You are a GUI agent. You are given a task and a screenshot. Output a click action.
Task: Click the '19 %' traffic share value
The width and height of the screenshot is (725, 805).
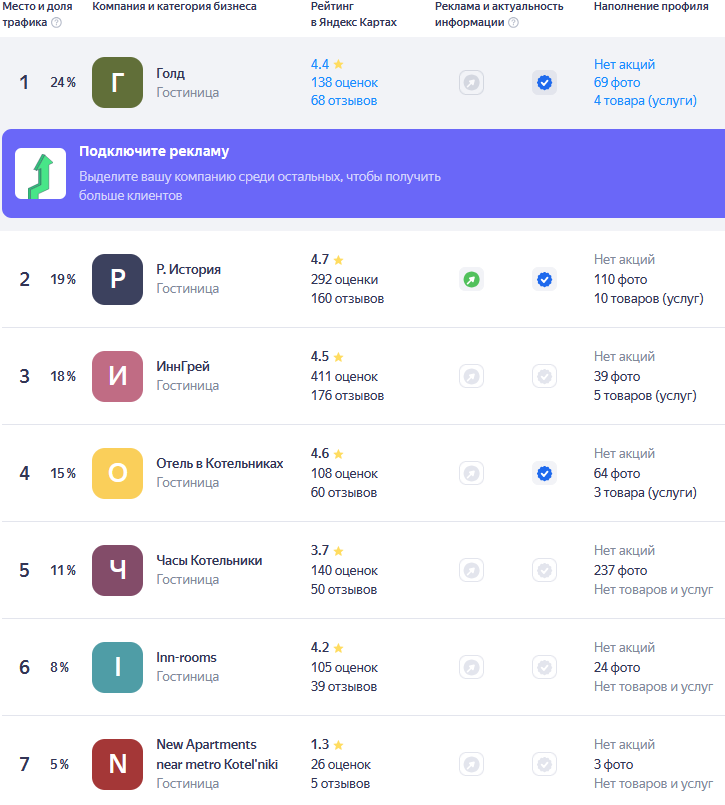[x=63, y=279]
